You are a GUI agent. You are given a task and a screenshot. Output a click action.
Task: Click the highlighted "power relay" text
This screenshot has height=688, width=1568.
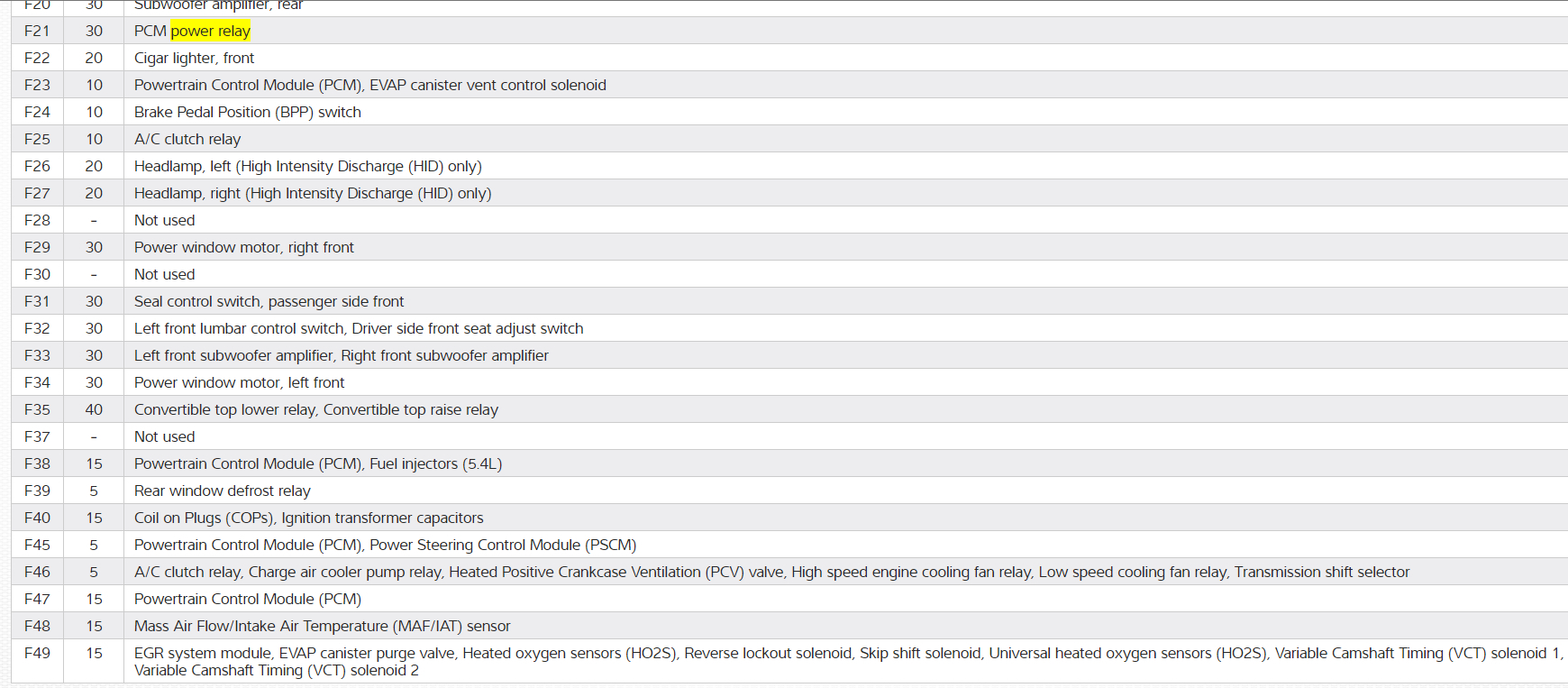tap(210, 31)
